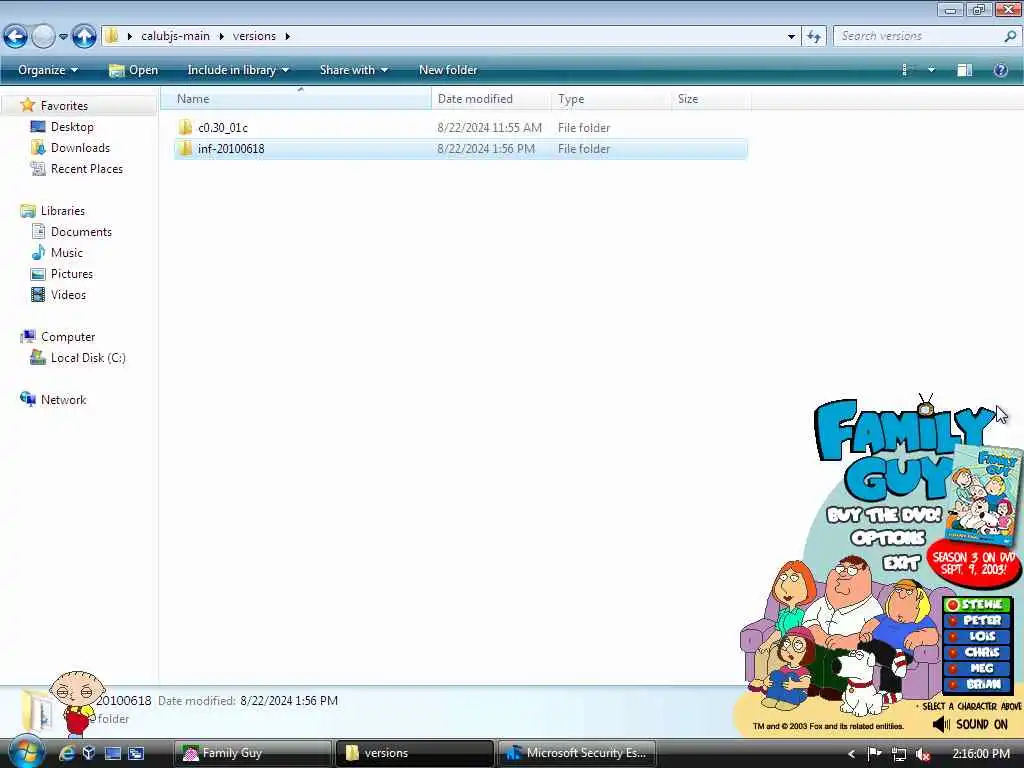Select Computer in navigation pane
The width and height of the screenshot is (1024, 768).
[67, 337]
